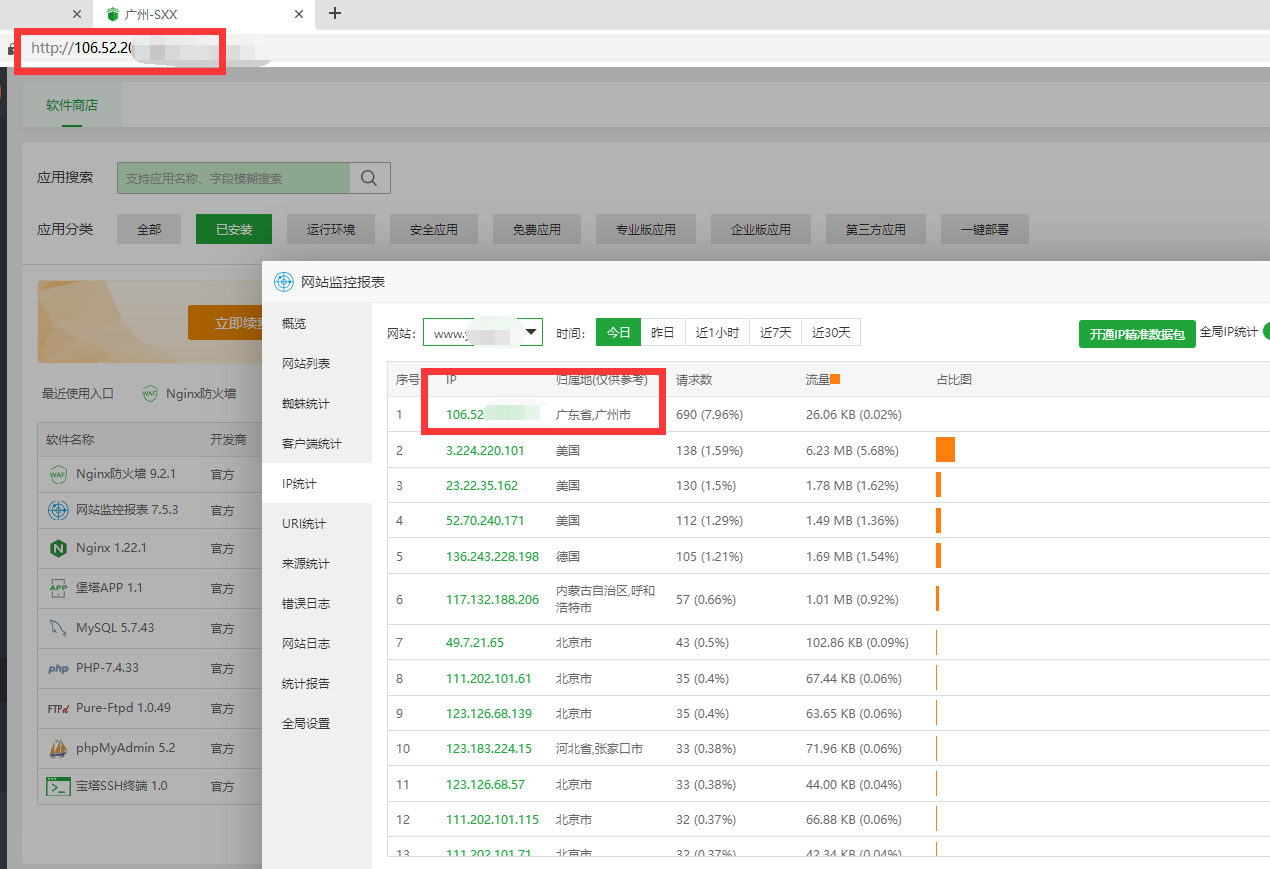The height and width of the screenshot is (869, 1270).
Task: Filter apps by 全部 category
Action: [x=149, y=229]
